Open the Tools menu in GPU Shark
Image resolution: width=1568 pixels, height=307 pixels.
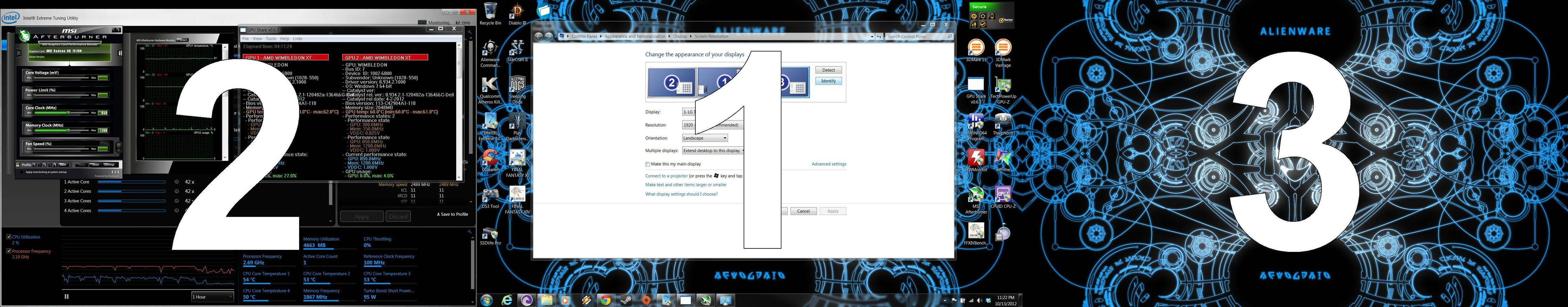click(271, 38)
